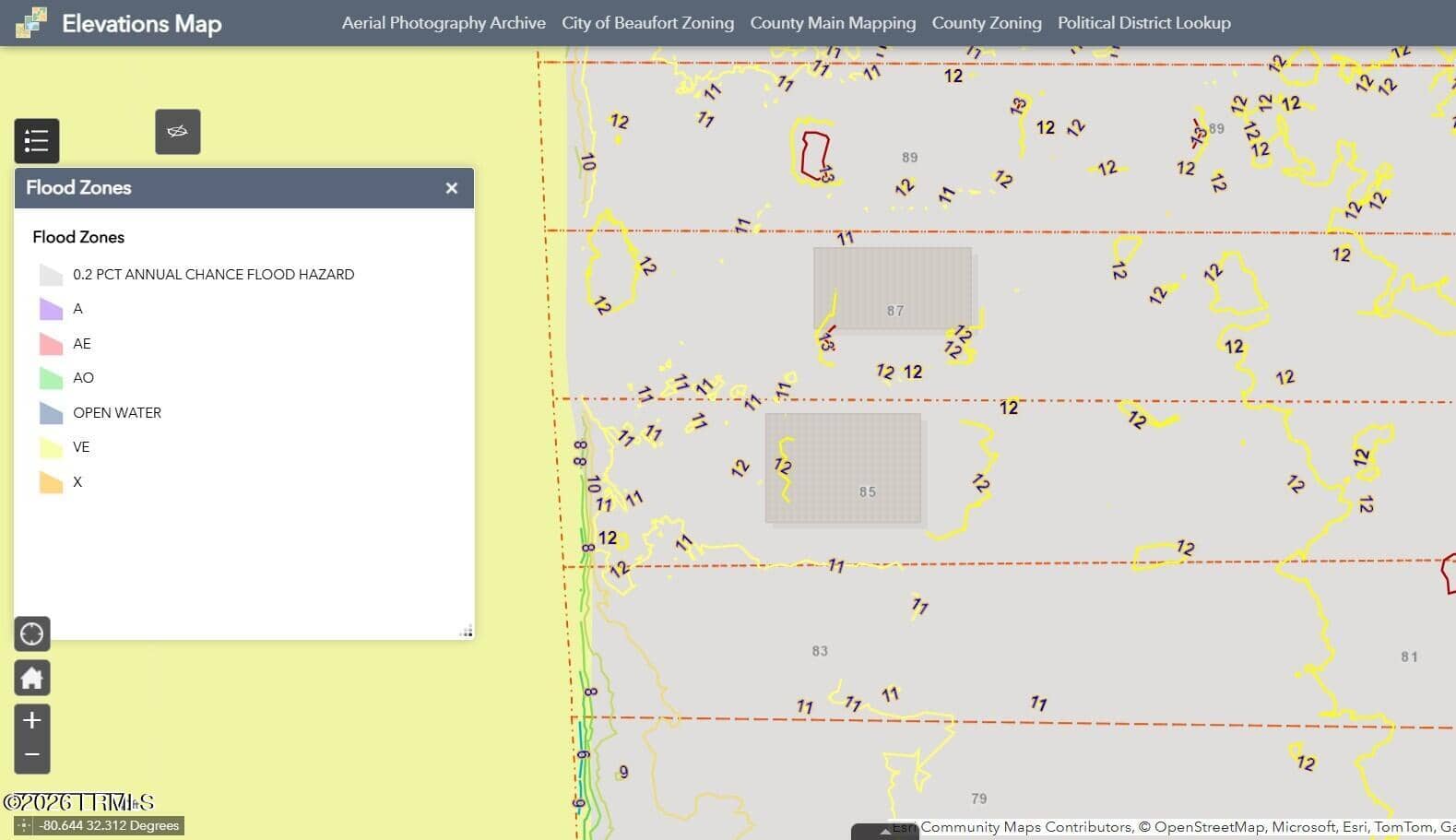Click the VE legend label
The width and height of the screenshot is (1456, 840).
81,447
